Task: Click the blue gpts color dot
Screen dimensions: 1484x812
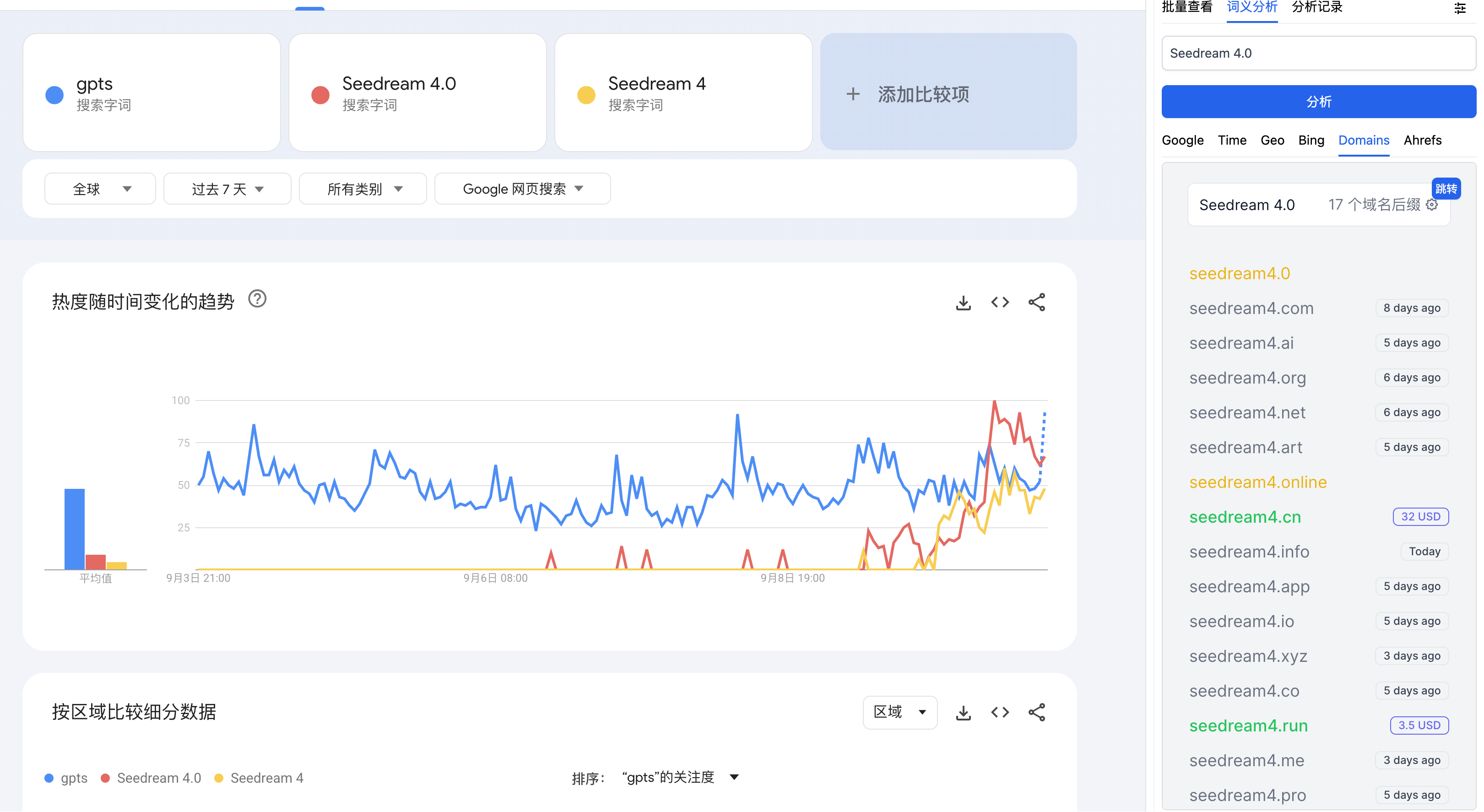Action: pyautogui.click(x=55, y=94)
